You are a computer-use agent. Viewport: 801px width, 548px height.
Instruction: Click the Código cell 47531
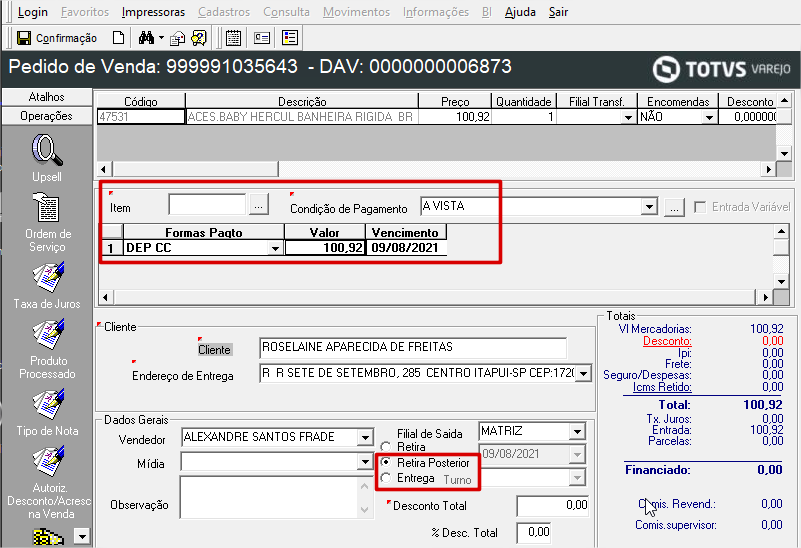click(140, 117)
